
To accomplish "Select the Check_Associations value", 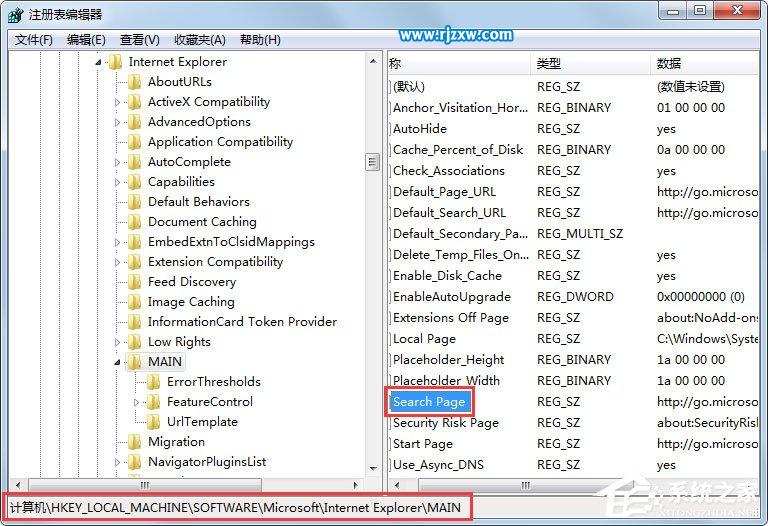I will (449, 171).
